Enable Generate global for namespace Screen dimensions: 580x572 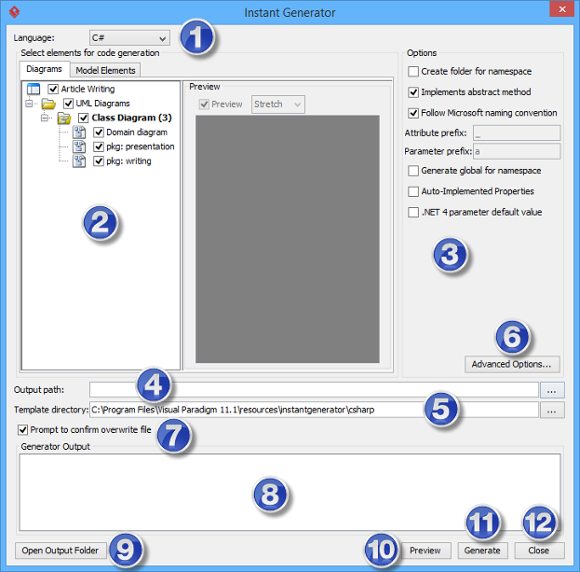pos(413,171)
